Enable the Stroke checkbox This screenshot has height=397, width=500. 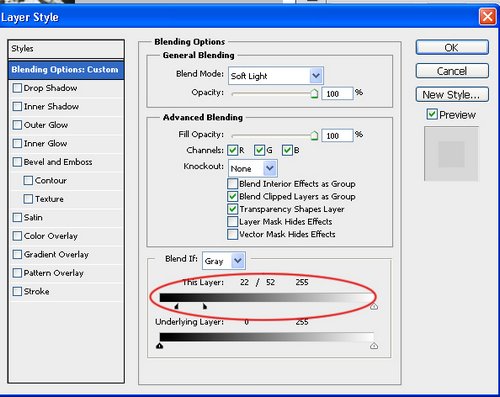pos(17,291)
